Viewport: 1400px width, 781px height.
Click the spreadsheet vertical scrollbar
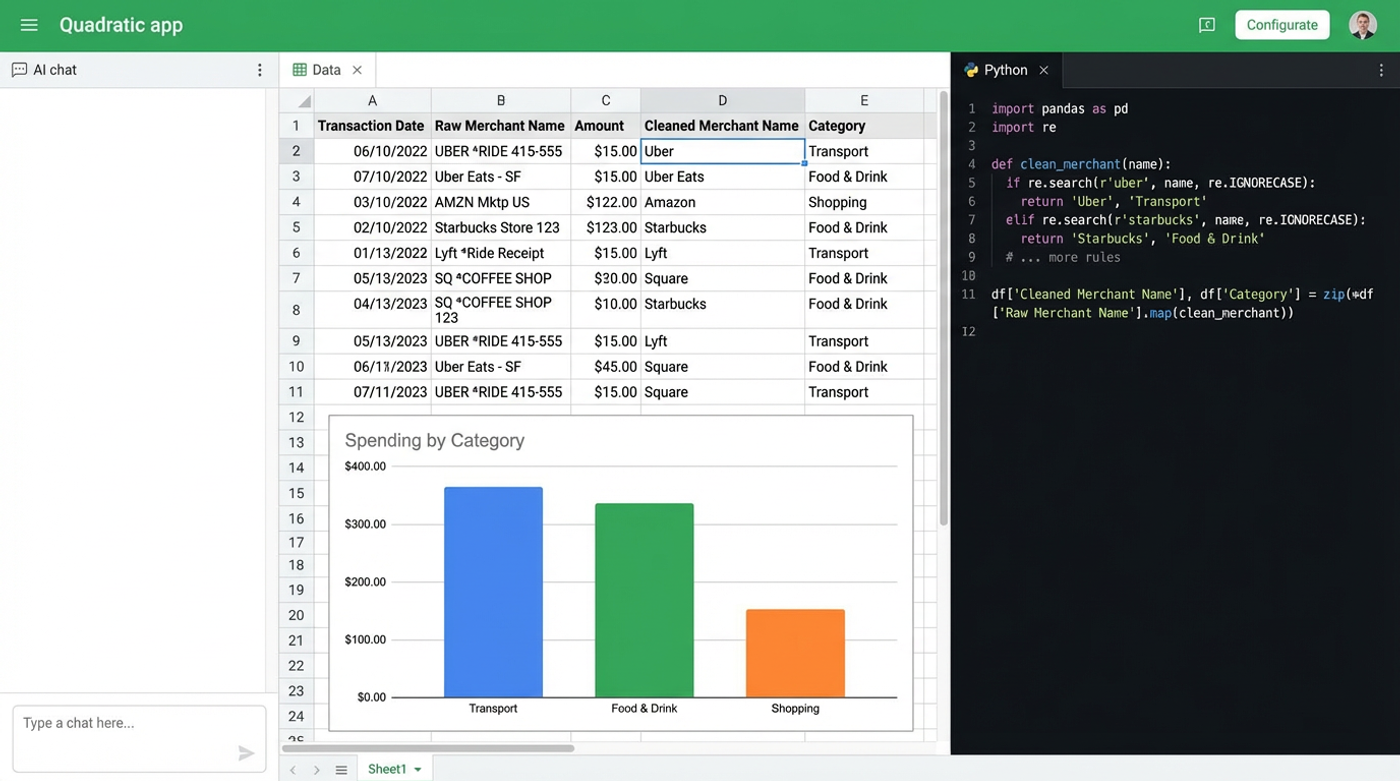coord(943,308)
